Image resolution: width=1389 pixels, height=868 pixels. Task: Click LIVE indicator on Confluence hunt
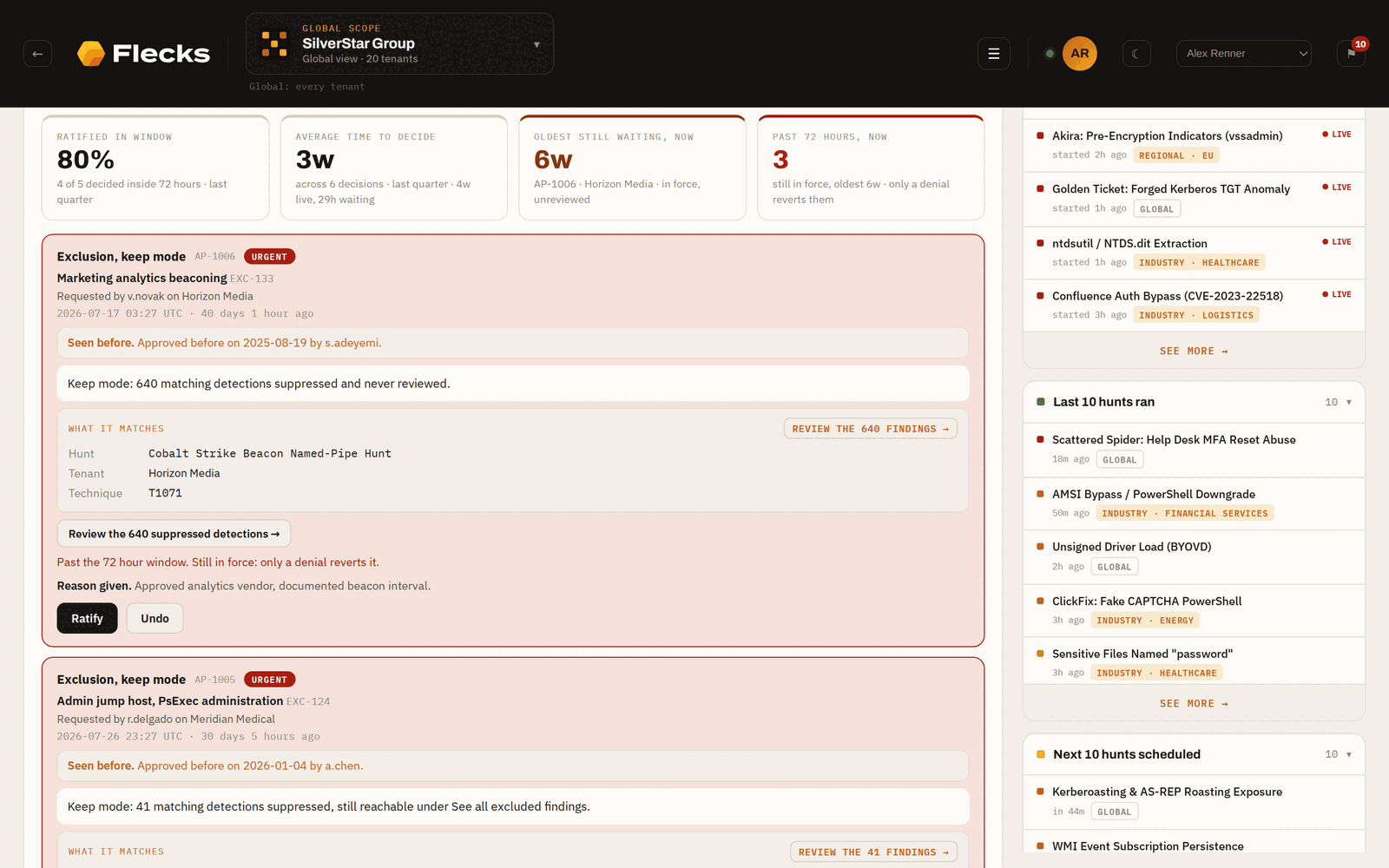point(1337,295)
